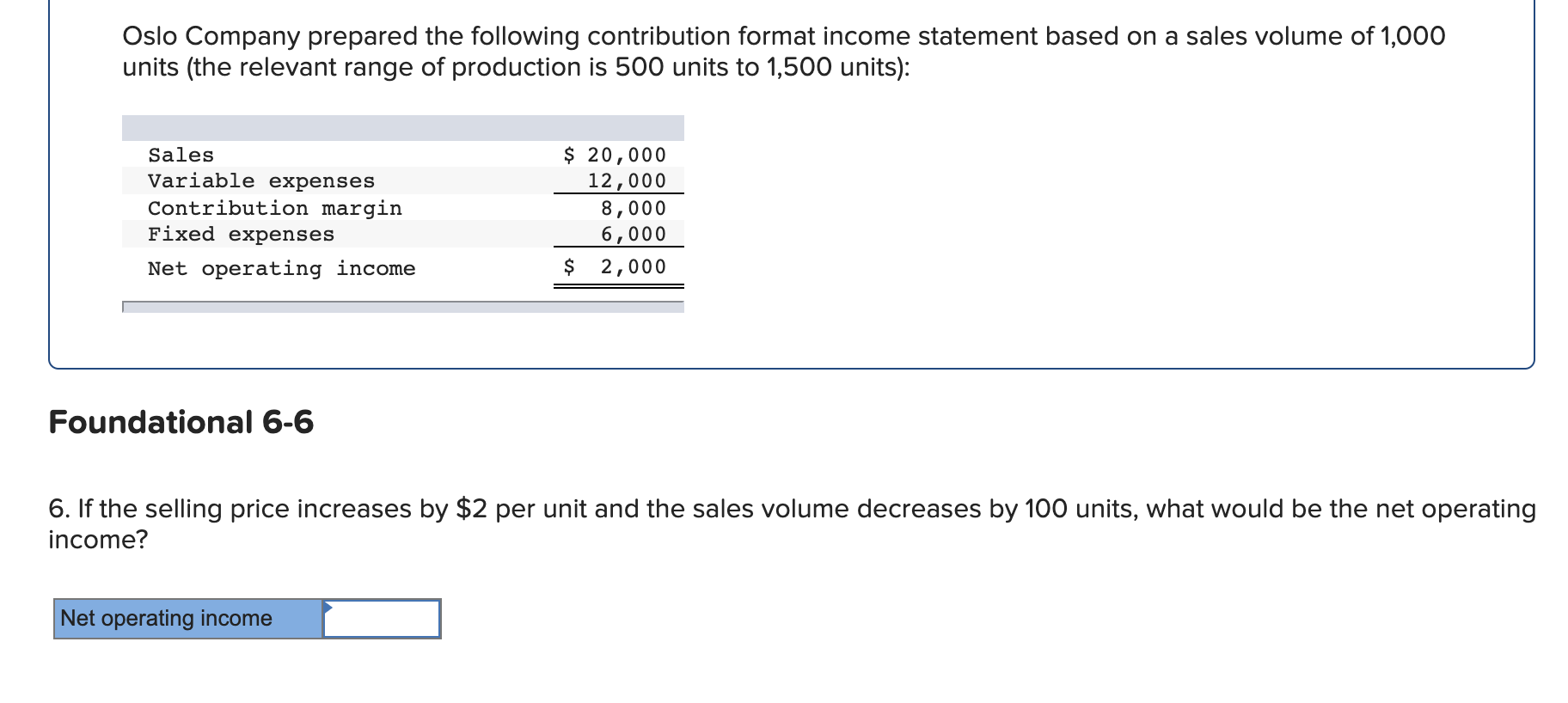This screenshot has height=703, width=1568.
Task: Click the relevant range sentence in the prompt
Action: (x=516, y=66)
